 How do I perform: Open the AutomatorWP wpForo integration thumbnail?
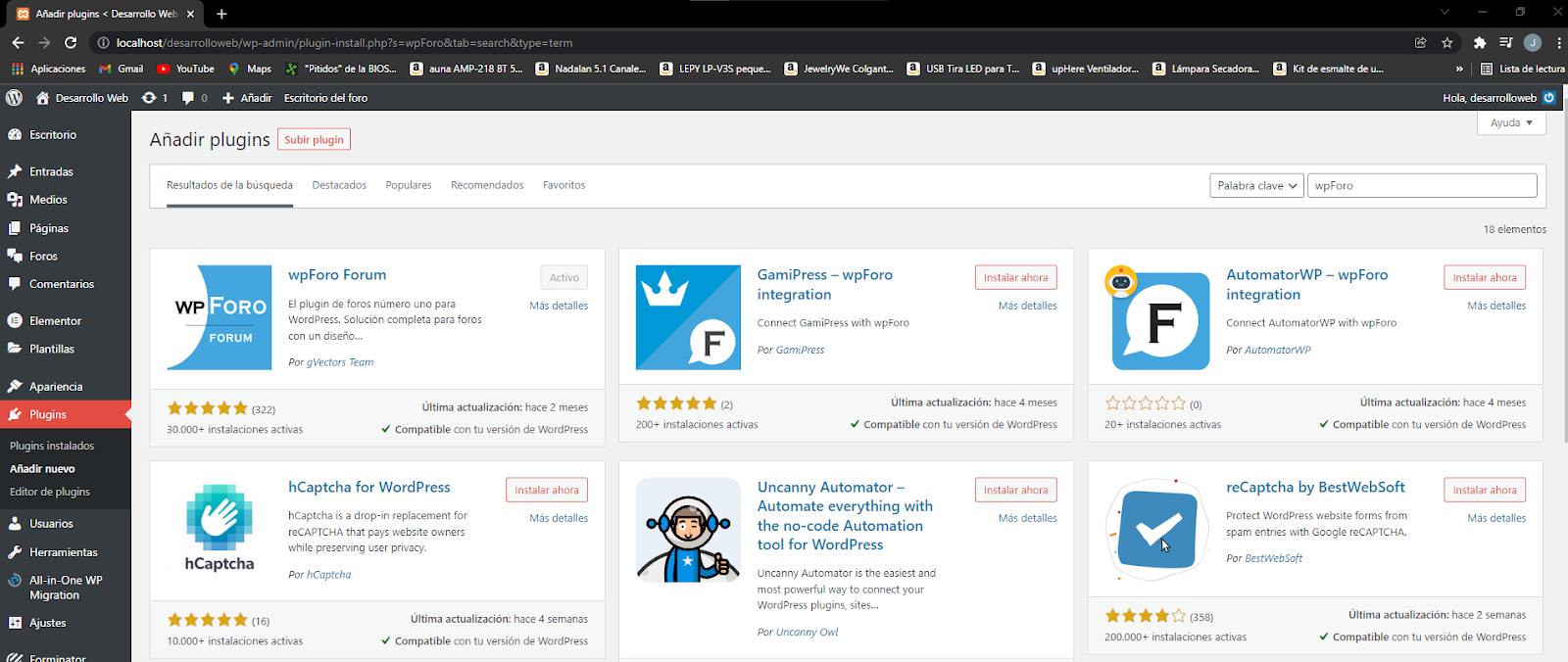pyautogui.click(x=1157, y=317)
